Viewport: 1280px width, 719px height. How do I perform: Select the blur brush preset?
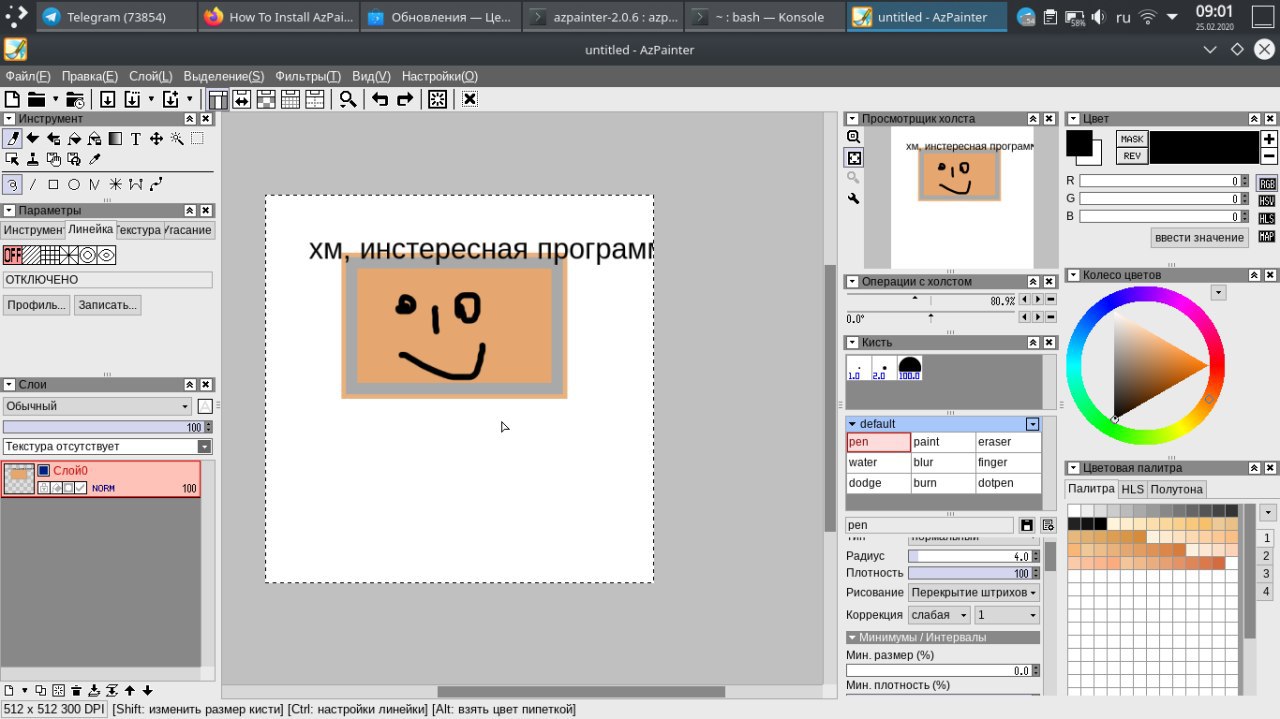943,462
